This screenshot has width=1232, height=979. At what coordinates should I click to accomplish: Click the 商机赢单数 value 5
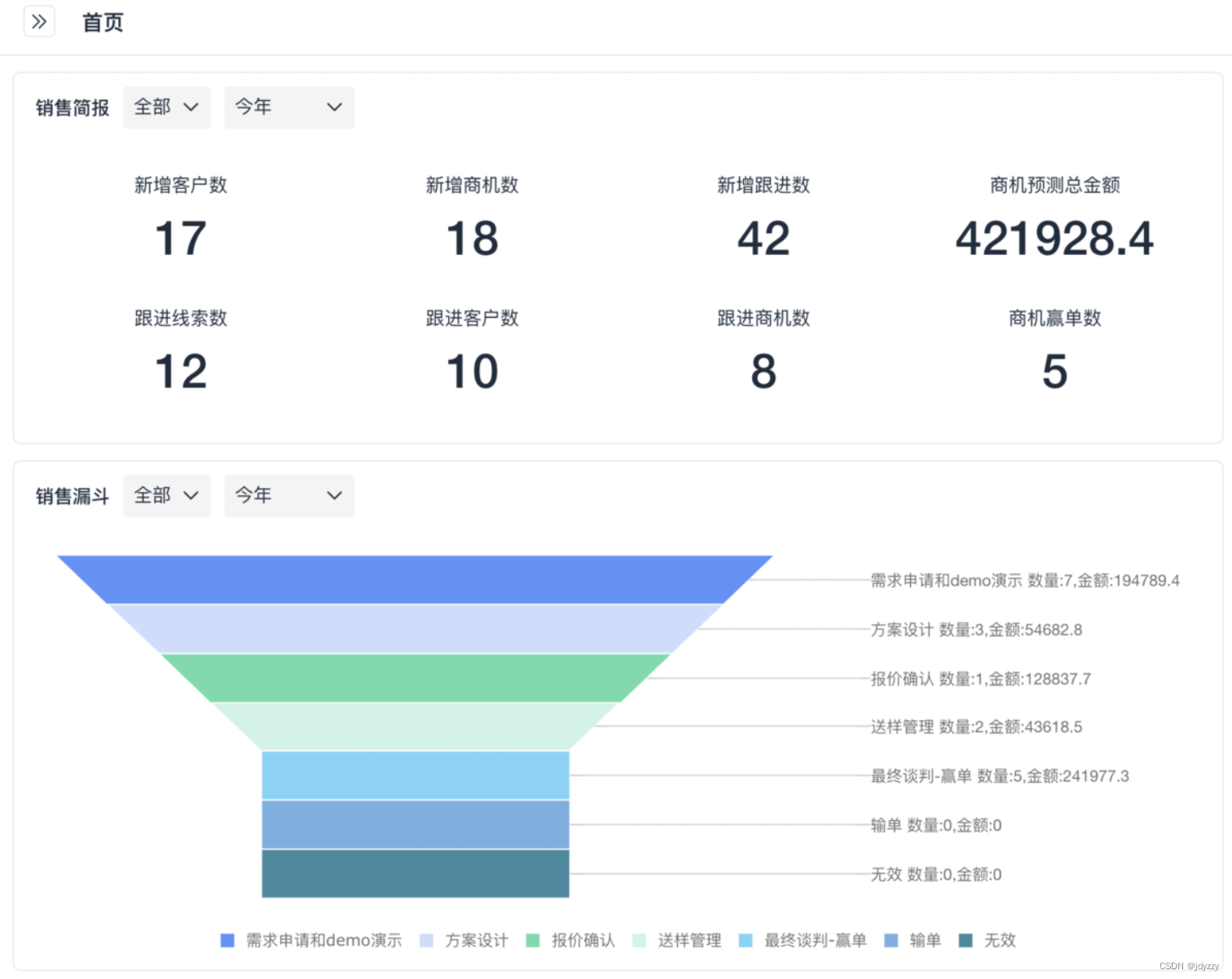[1054, 371]
